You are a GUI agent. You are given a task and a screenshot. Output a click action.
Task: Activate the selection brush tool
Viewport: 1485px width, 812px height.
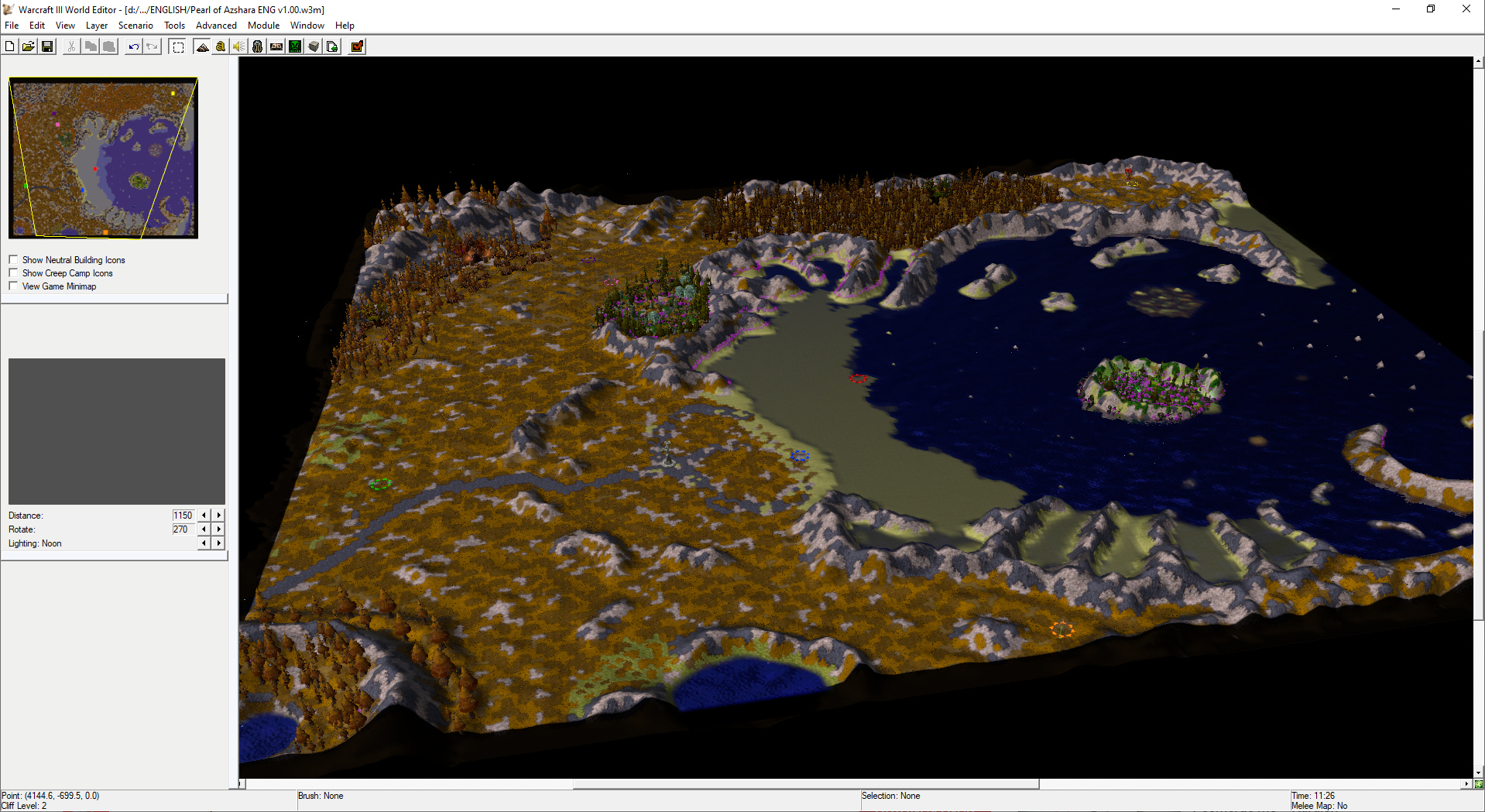click(178, 46)
